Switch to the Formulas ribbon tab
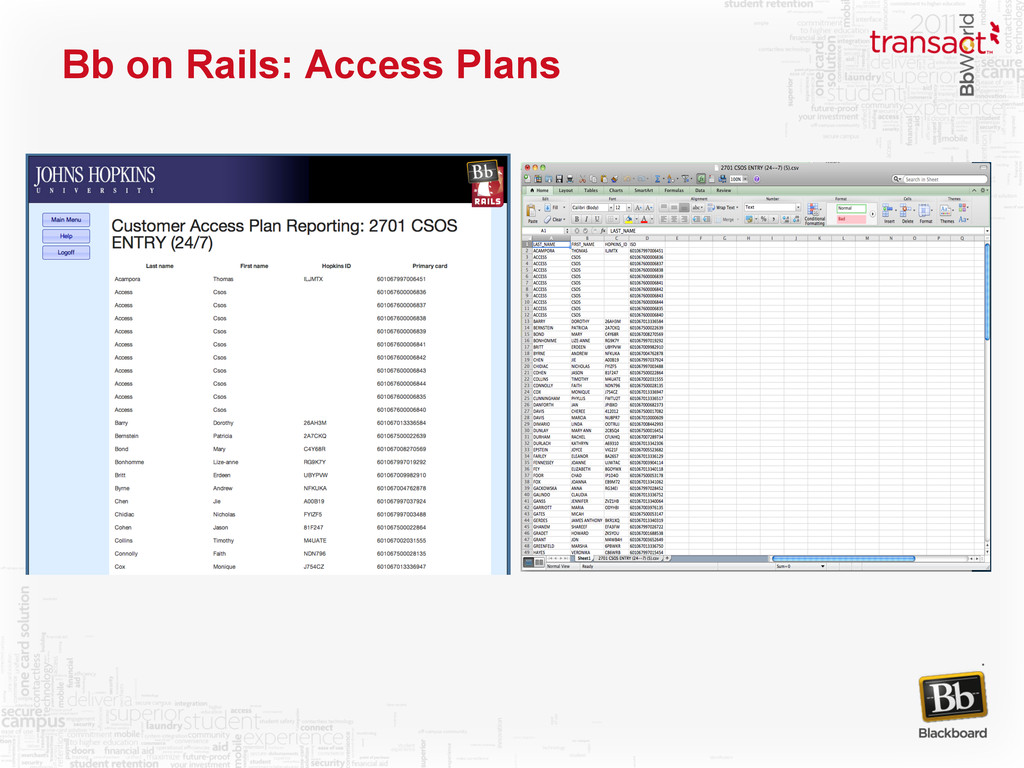 (x=674, y=190)
